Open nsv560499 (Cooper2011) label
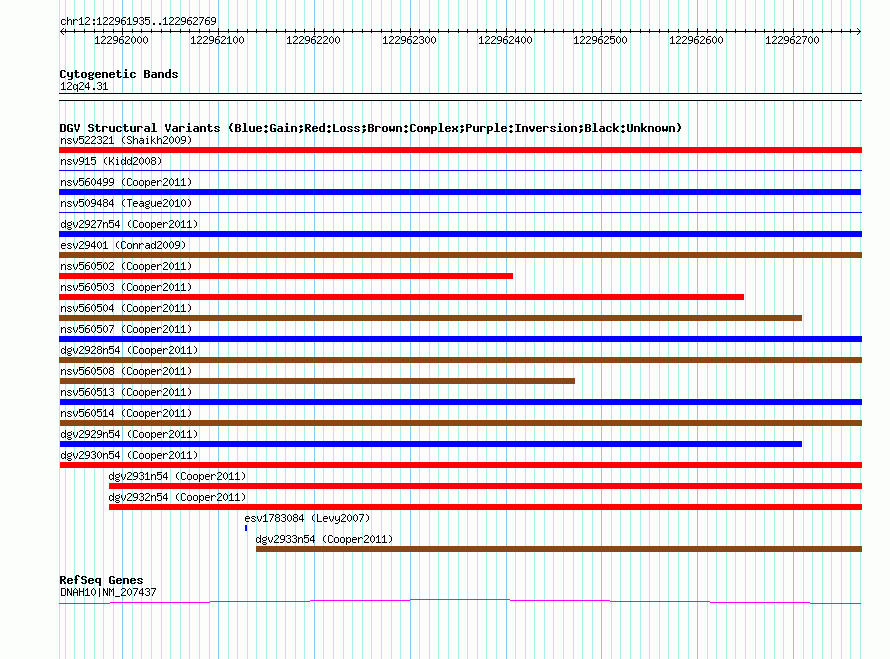Screen dimensions: 890x659 pyautogui.click(x=126, y=182)
